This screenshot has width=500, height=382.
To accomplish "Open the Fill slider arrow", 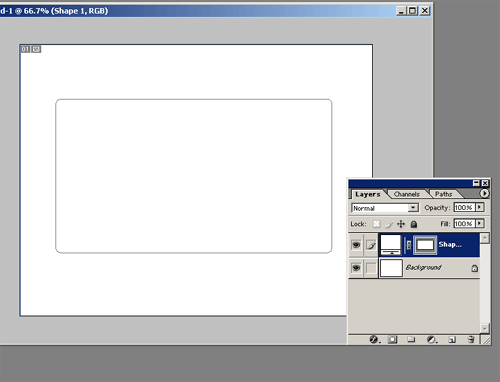I will click(479, 223).
